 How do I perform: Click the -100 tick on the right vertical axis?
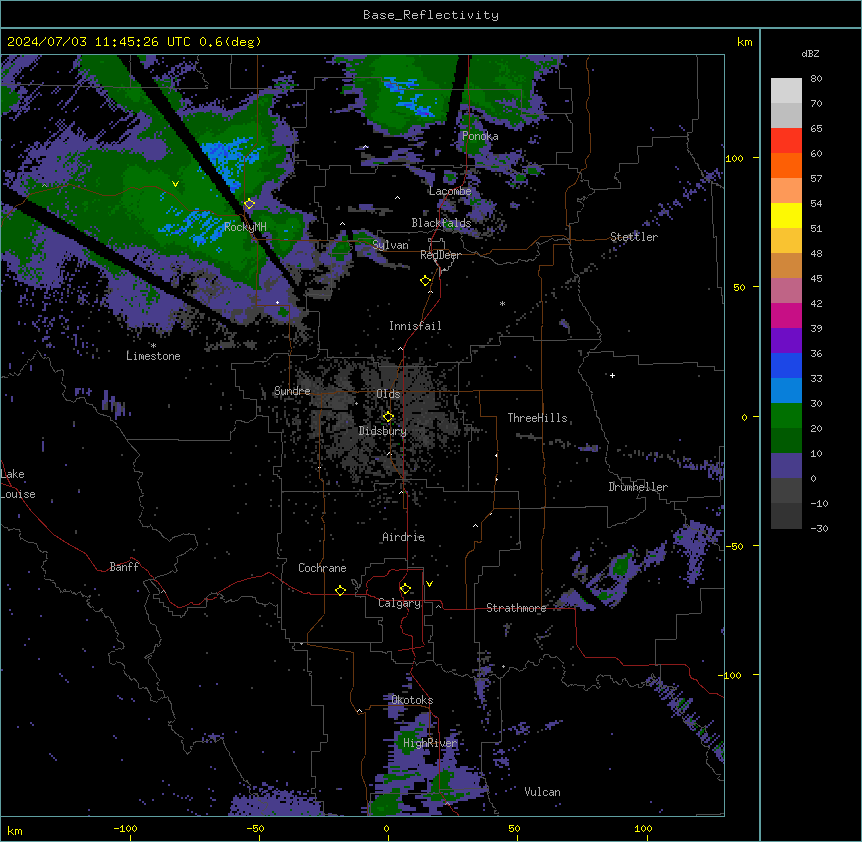(731, 675)
